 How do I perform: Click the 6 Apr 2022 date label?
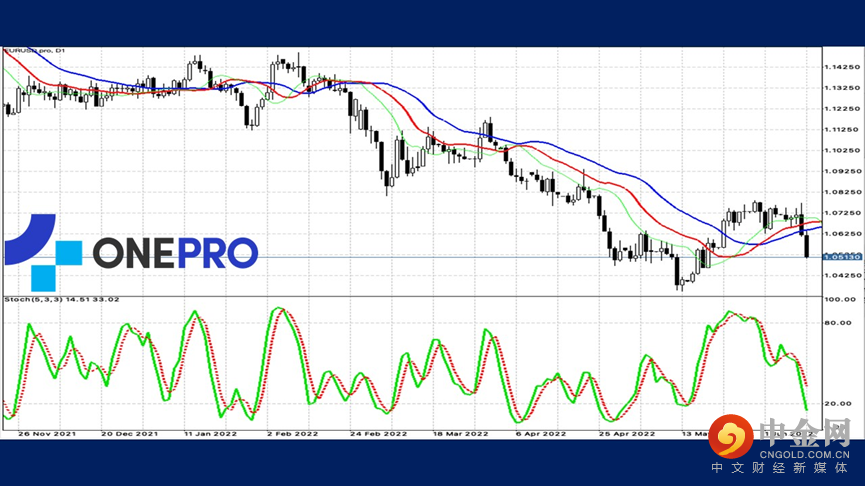tap(541, 434)
